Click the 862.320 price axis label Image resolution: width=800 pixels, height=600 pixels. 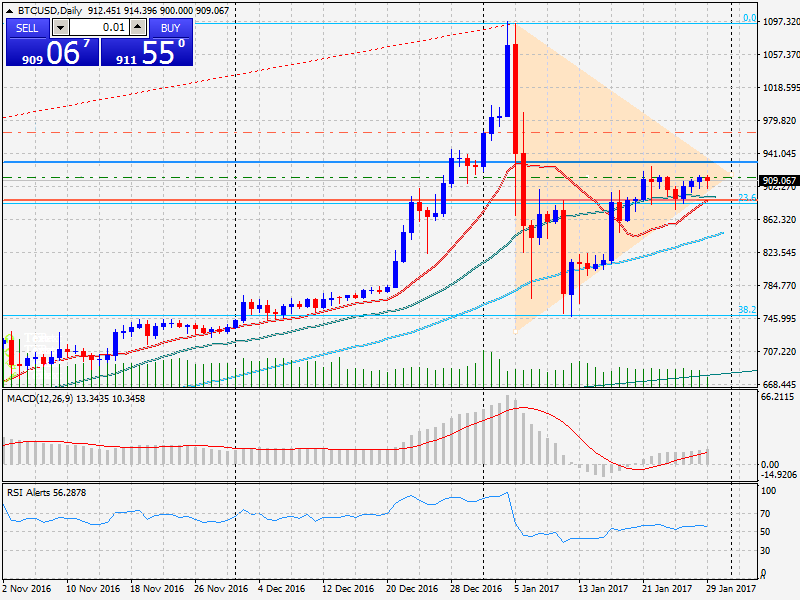pos(779,220)
